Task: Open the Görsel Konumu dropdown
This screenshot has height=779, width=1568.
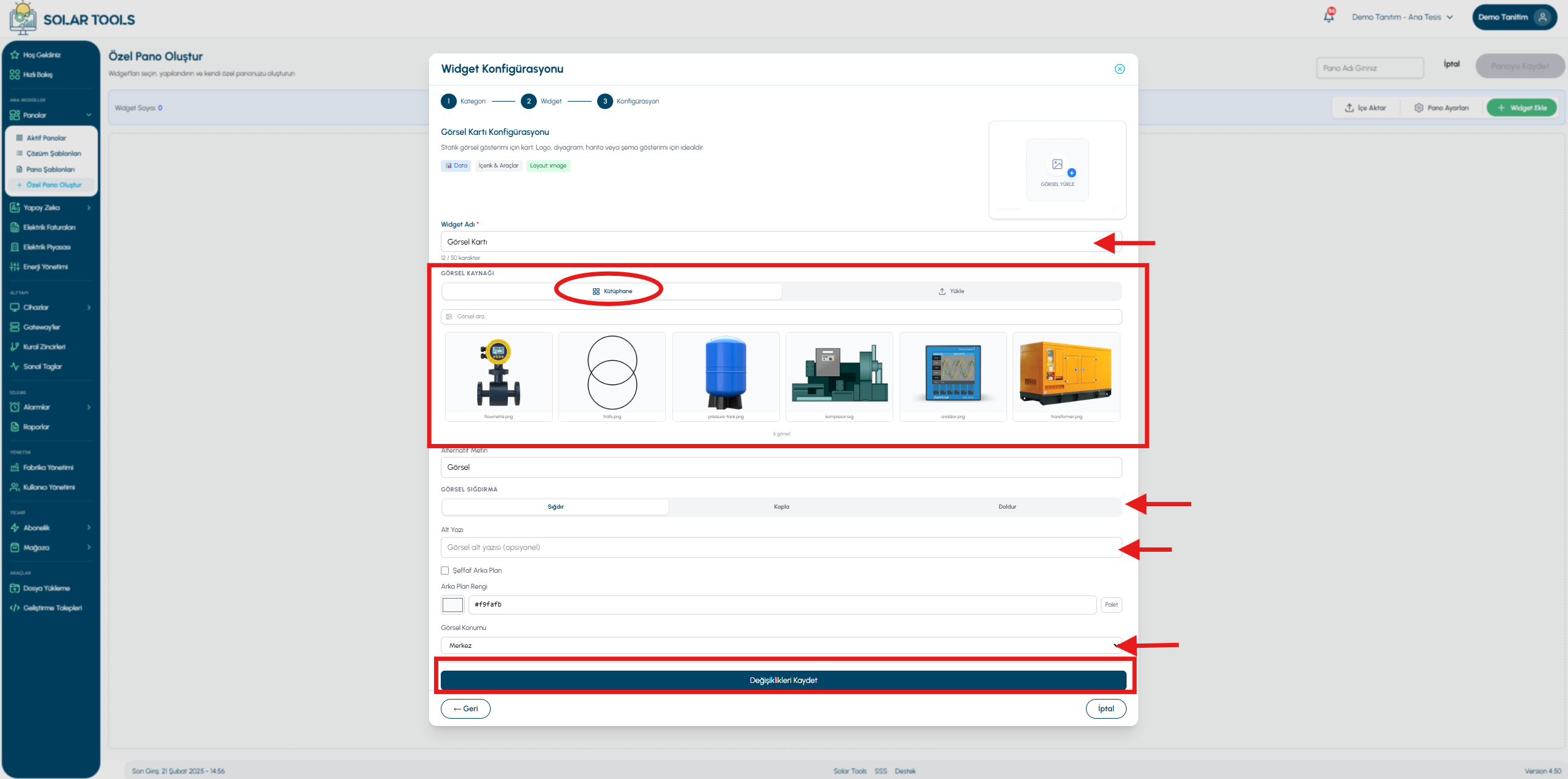Action: [x=781, y=645]
